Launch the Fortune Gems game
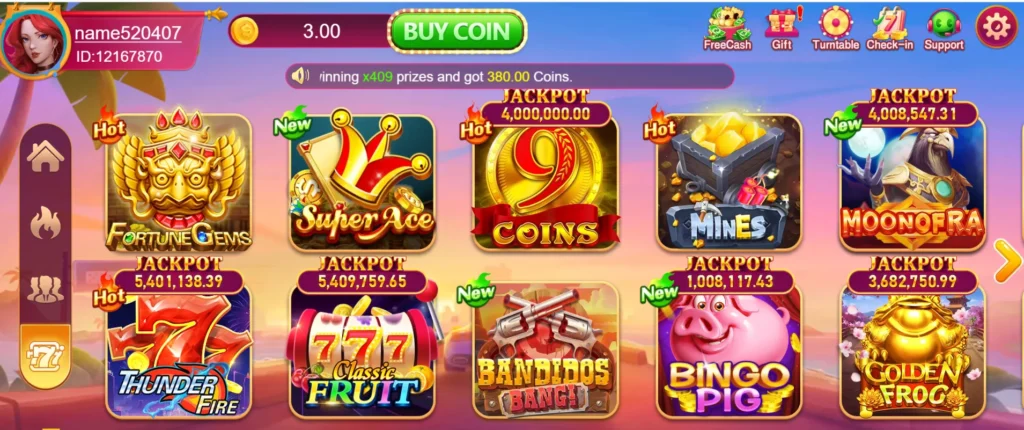The width and height of the screenshot is (1024, 430). click(x=178, y=182)
